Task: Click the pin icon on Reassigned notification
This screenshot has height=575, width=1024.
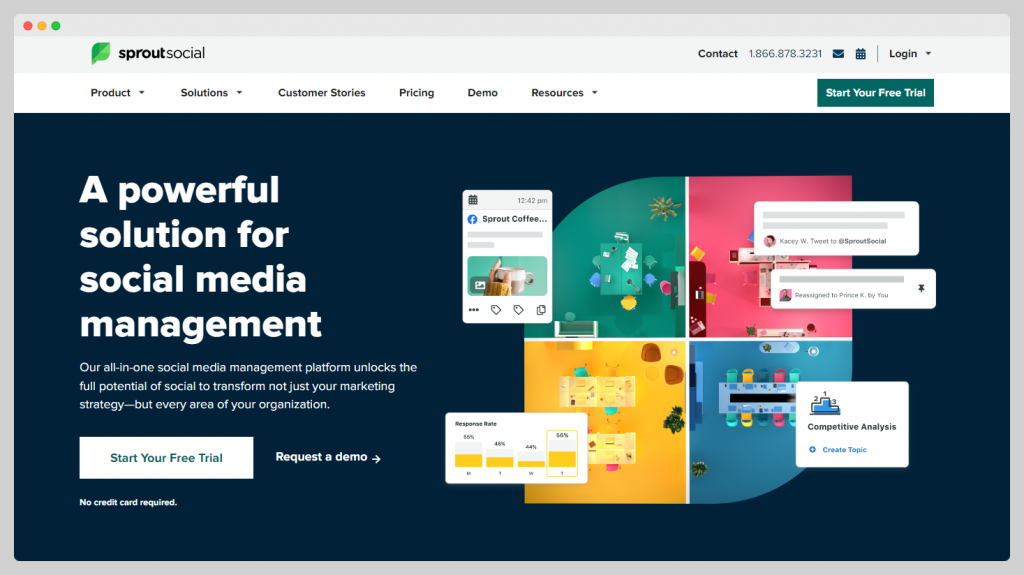Action: tap(921, 289)
